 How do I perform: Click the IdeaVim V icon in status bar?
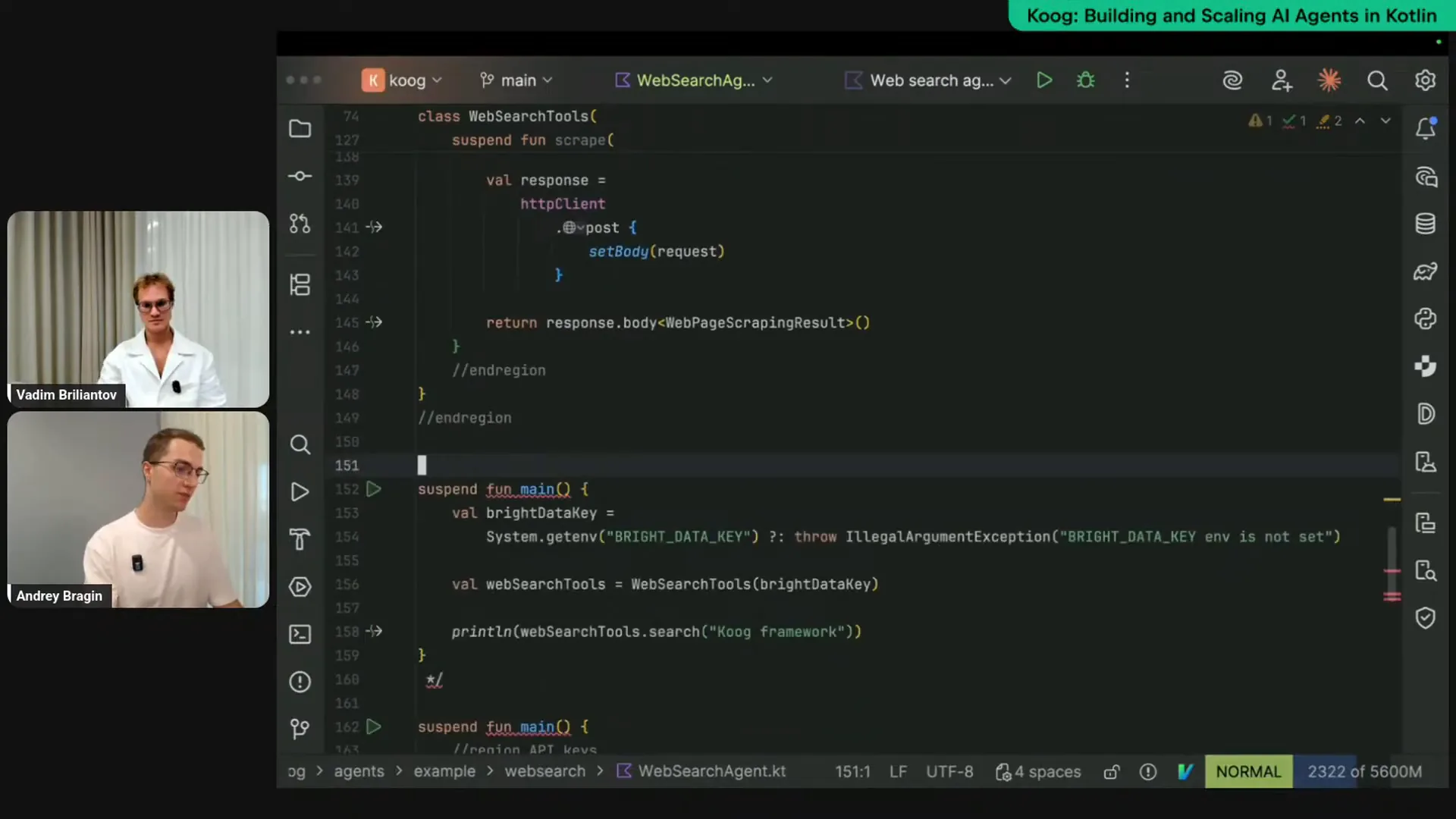coord(1185,772)
